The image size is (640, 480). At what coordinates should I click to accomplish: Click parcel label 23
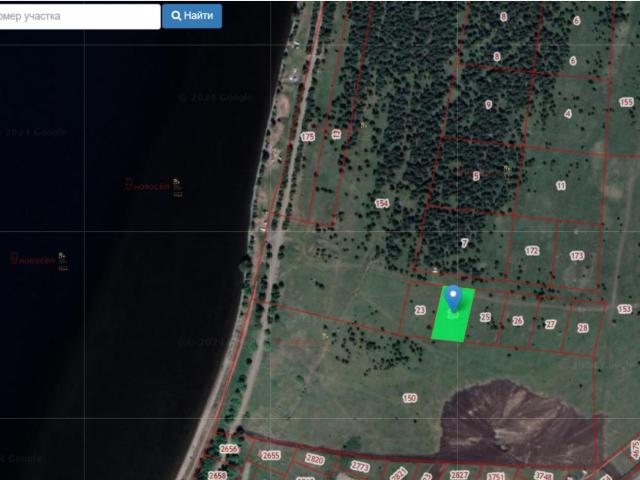point(420,311)
